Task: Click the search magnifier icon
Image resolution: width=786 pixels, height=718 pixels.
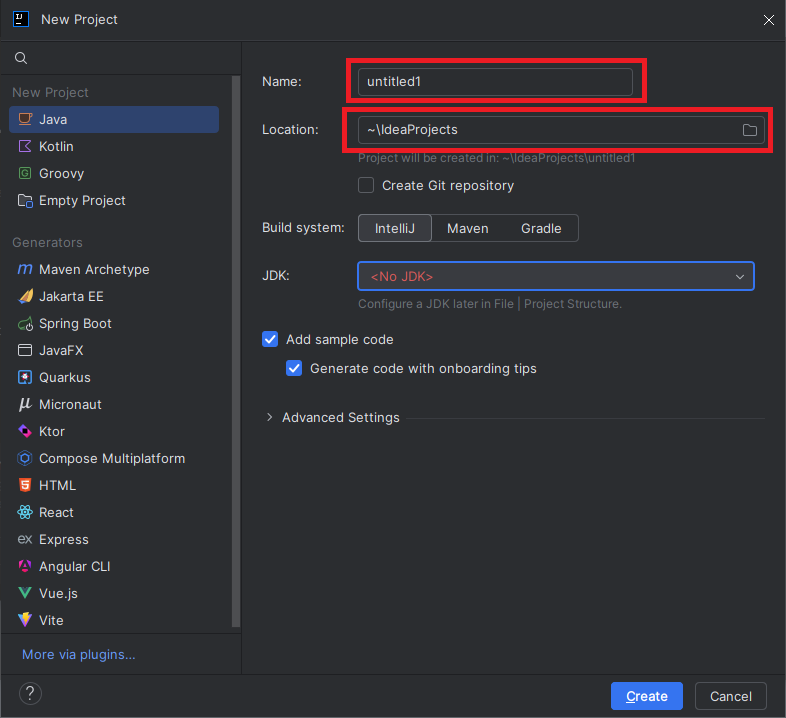Action: pyautogui.click(x=21, y=58)
